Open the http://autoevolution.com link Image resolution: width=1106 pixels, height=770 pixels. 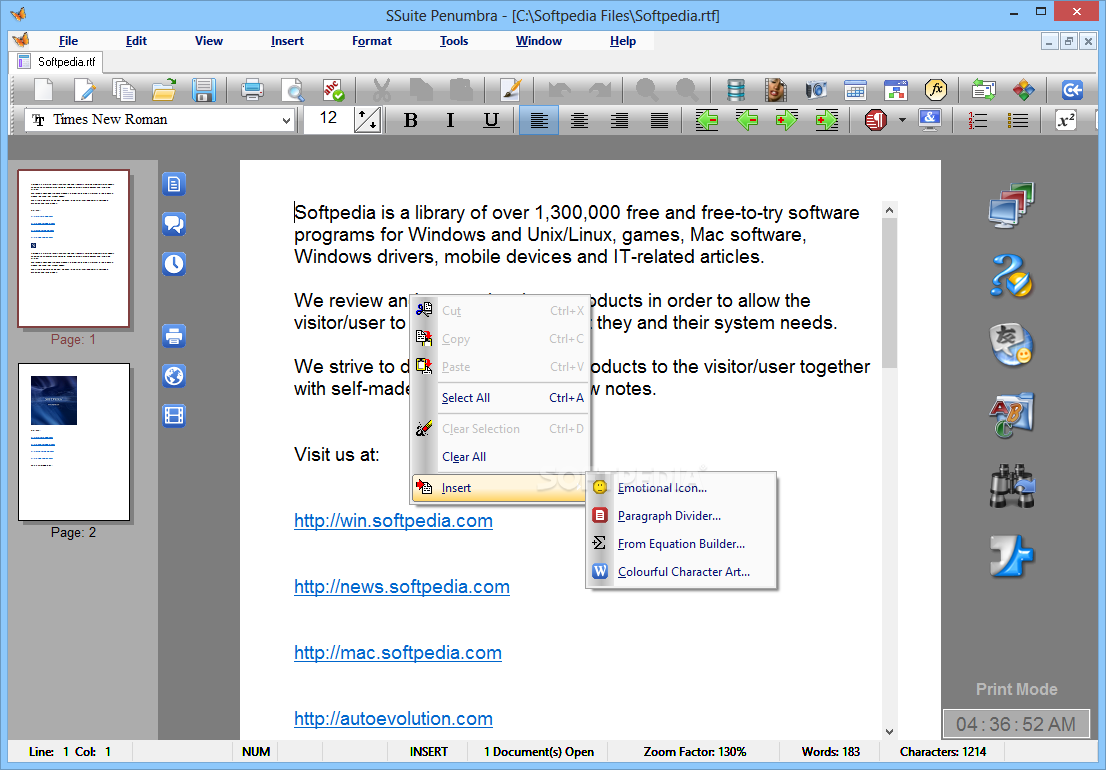[x=393, y=719]
